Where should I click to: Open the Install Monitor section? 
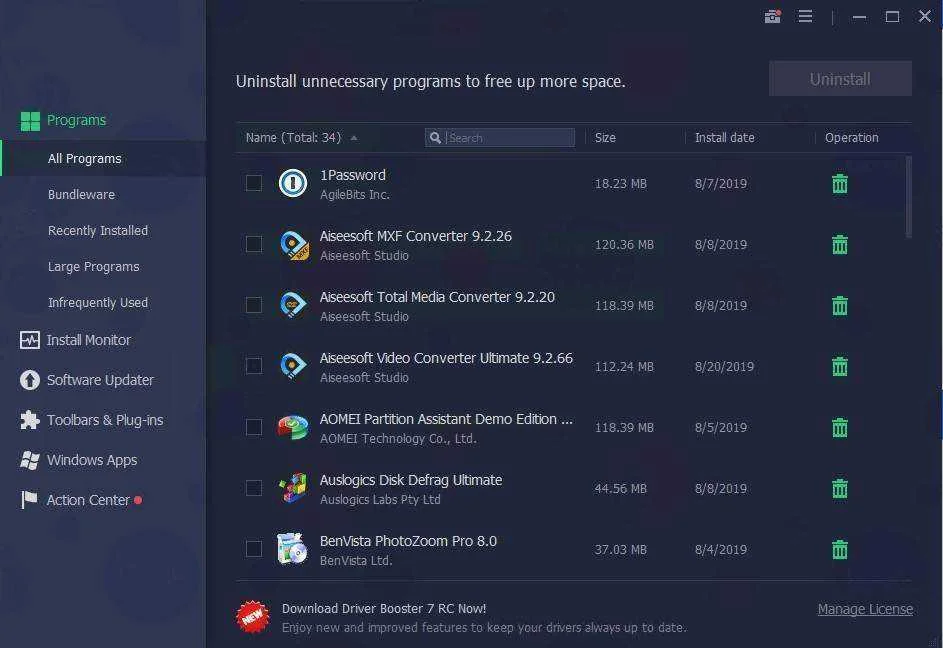point(88,341)
